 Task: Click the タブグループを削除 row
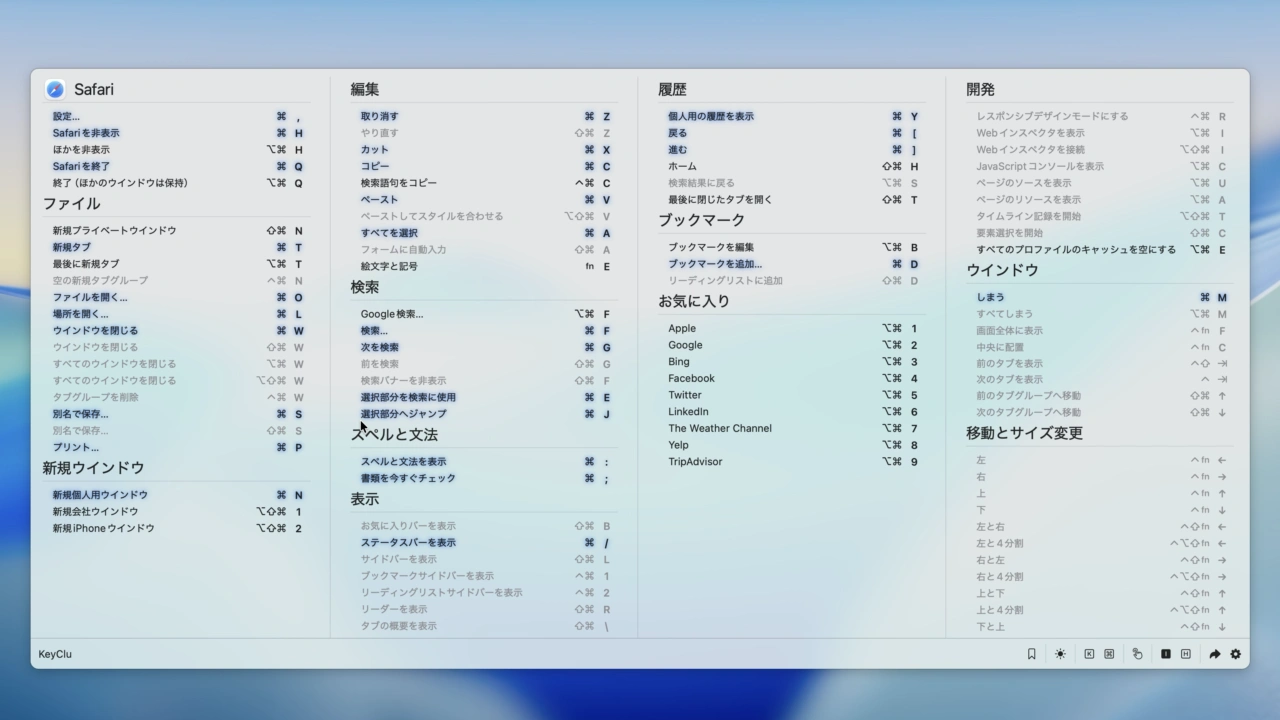[x=178, y=397]
